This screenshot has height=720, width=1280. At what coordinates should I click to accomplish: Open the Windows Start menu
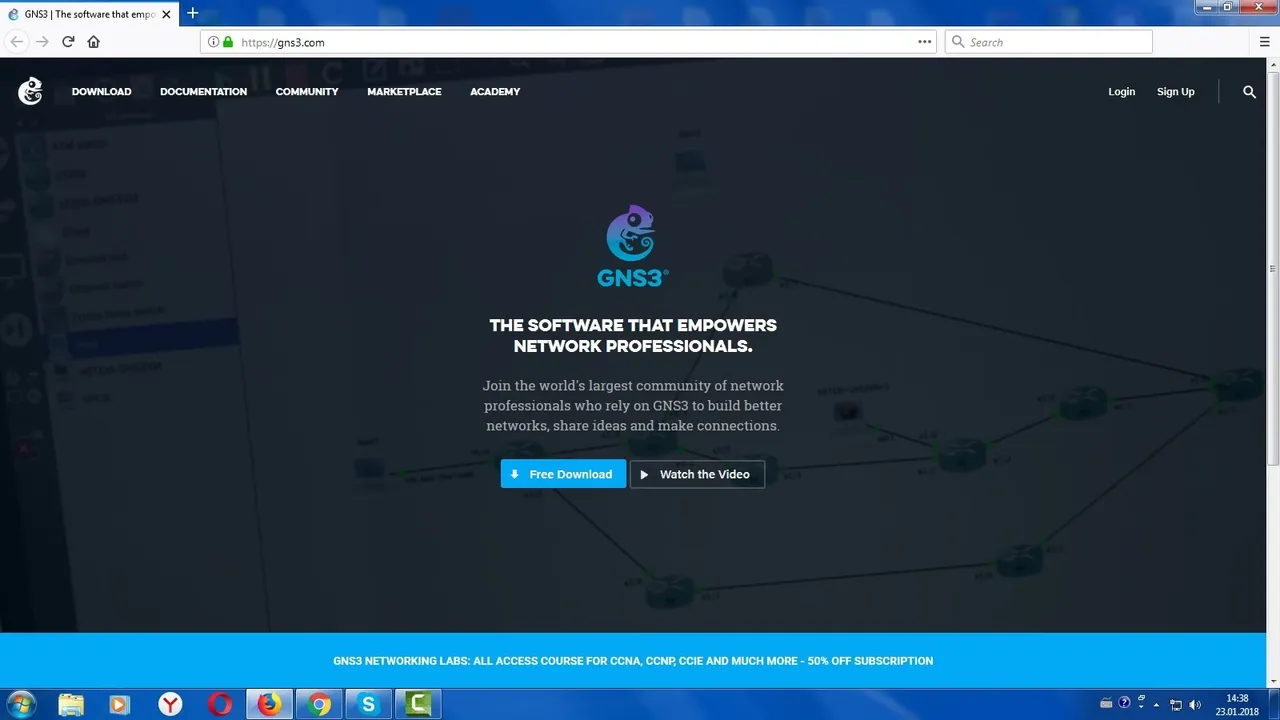[x=20, y=704]
